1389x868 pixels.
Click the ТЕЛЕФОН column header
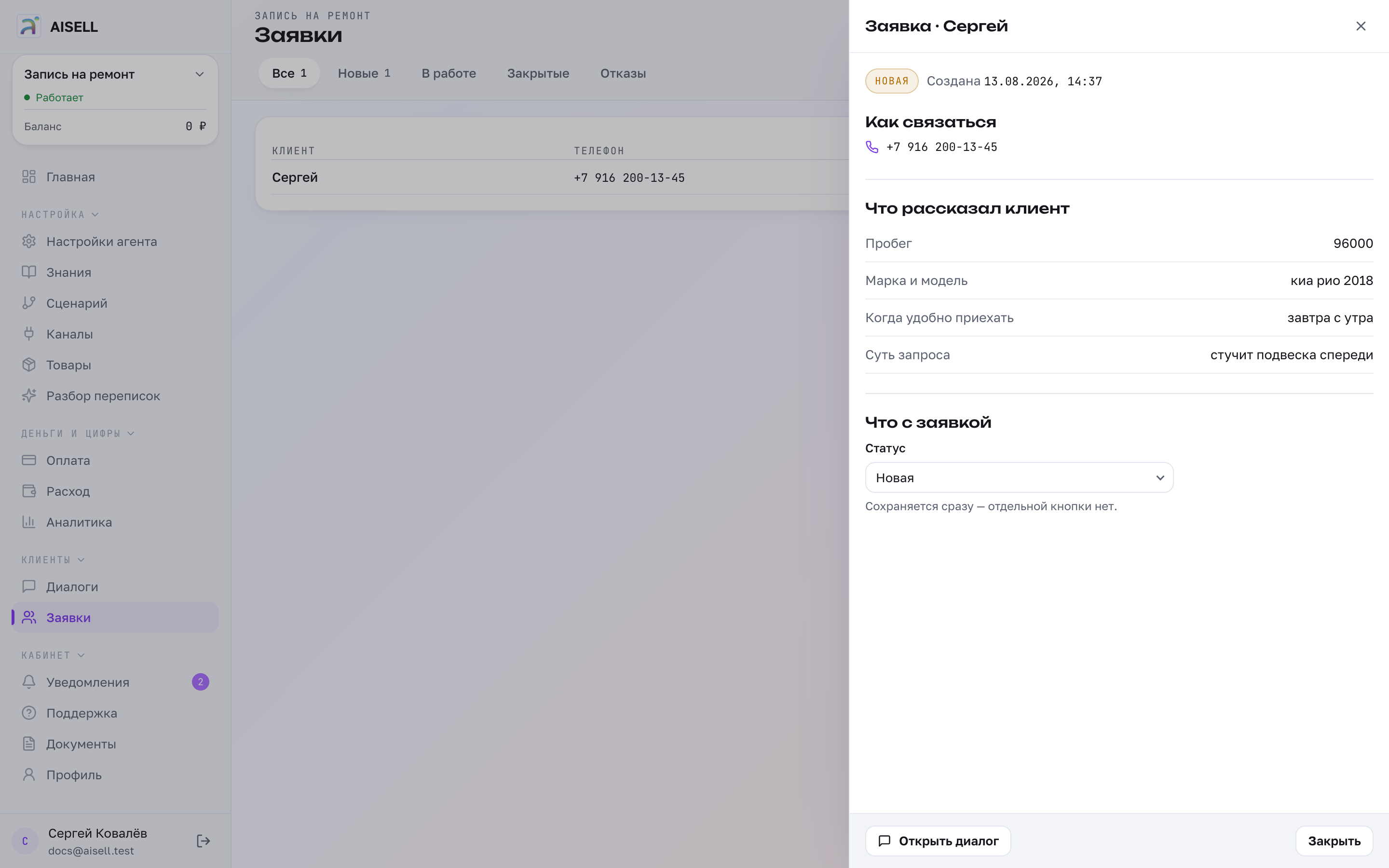click(x=599, y=151)
